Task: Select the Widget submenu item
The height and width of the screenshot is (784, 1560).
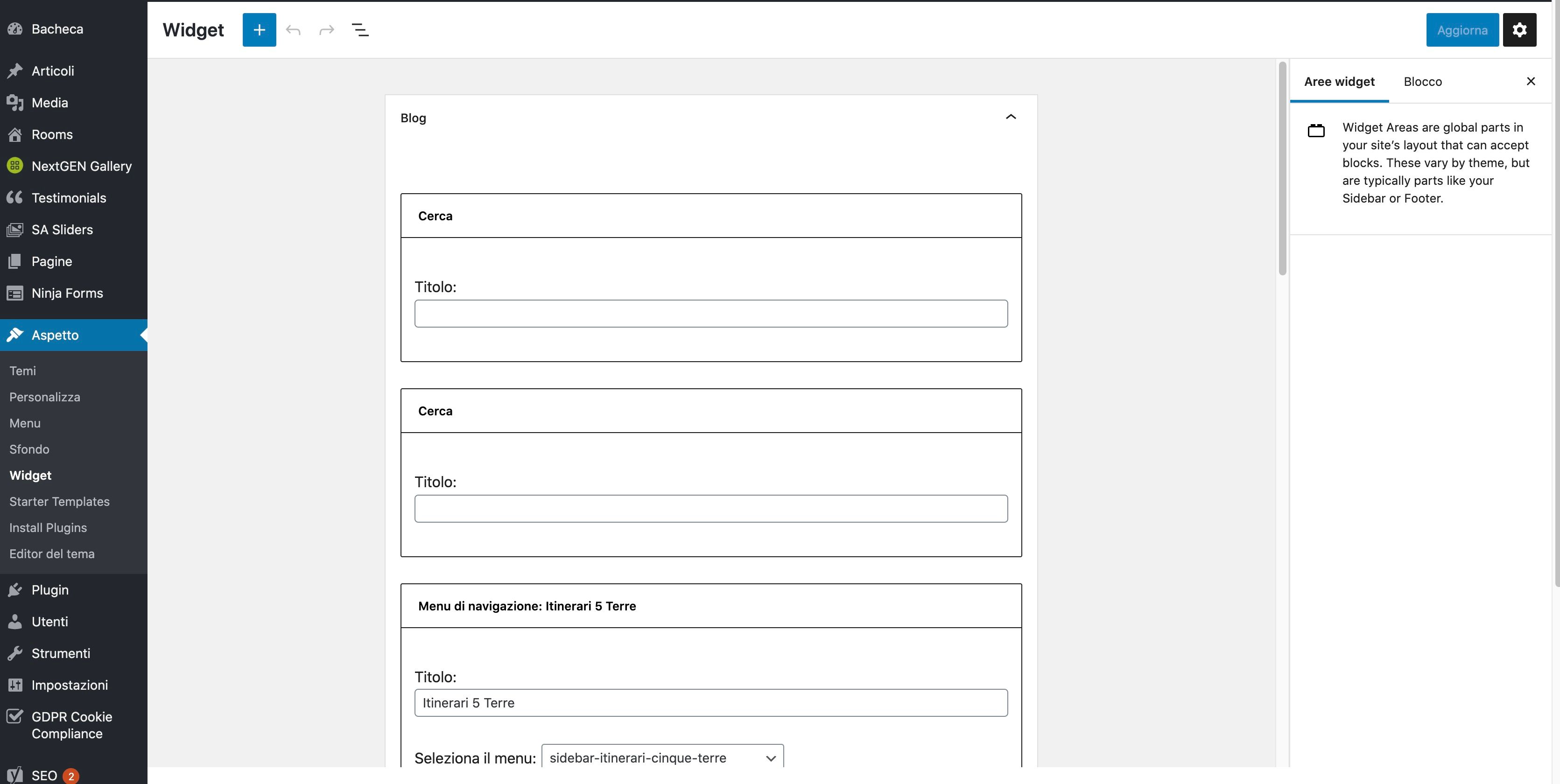Action: (x=30, y=475)
